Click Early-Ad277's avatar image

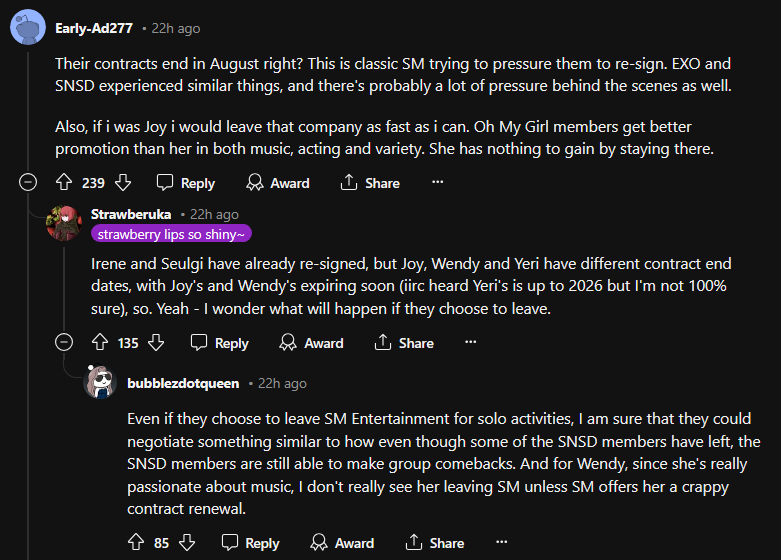point(27,27)
